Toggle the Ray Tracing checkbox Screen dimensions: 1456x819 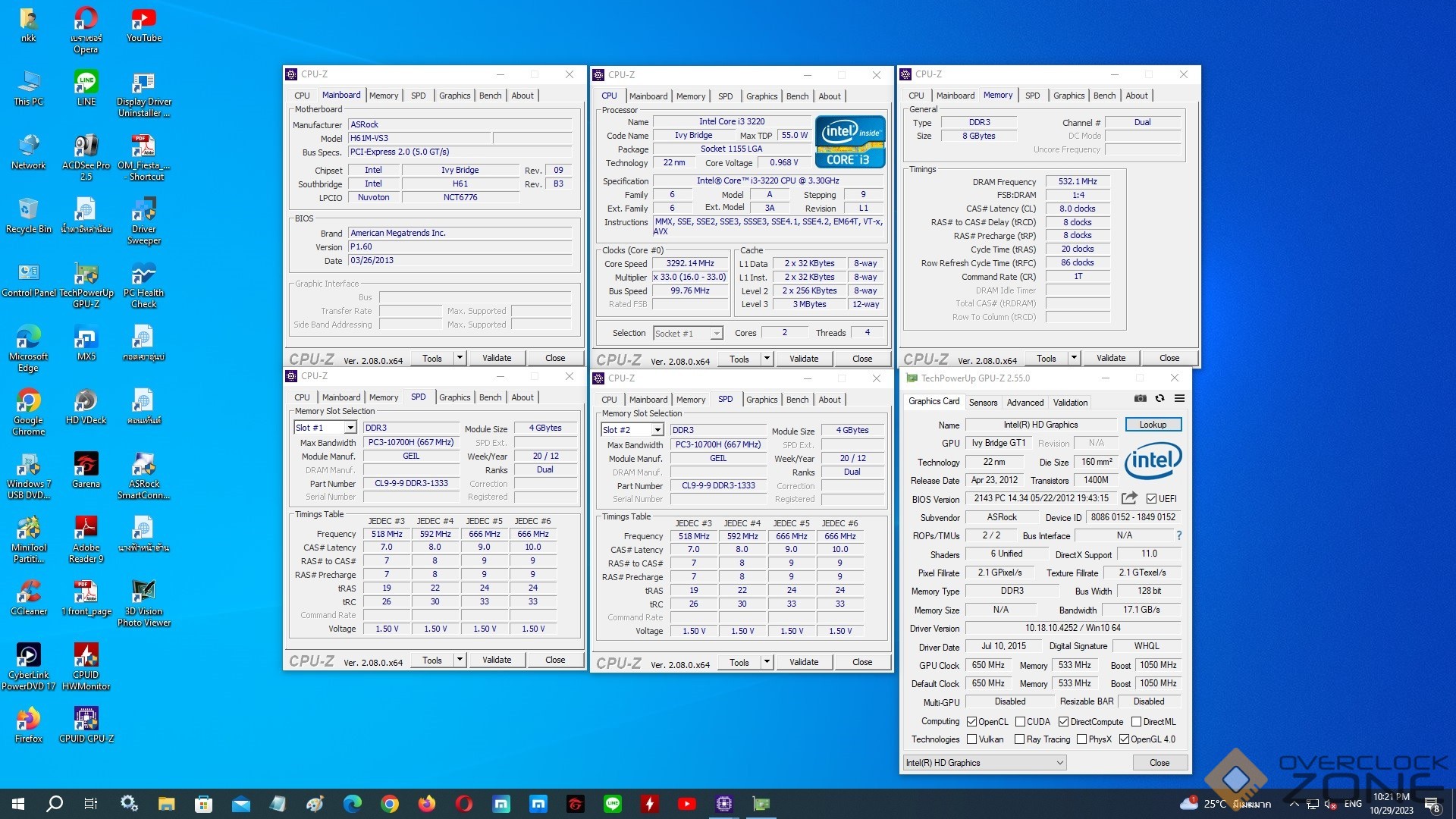pos(1019,739)
